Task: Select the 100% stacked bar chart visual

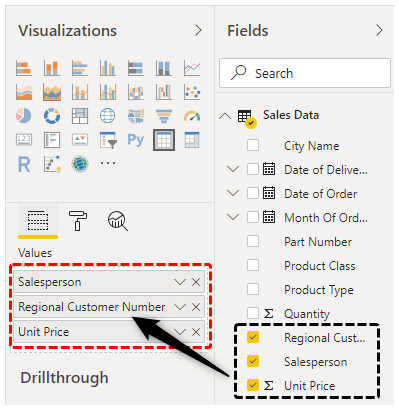Action: pos(136,68)
